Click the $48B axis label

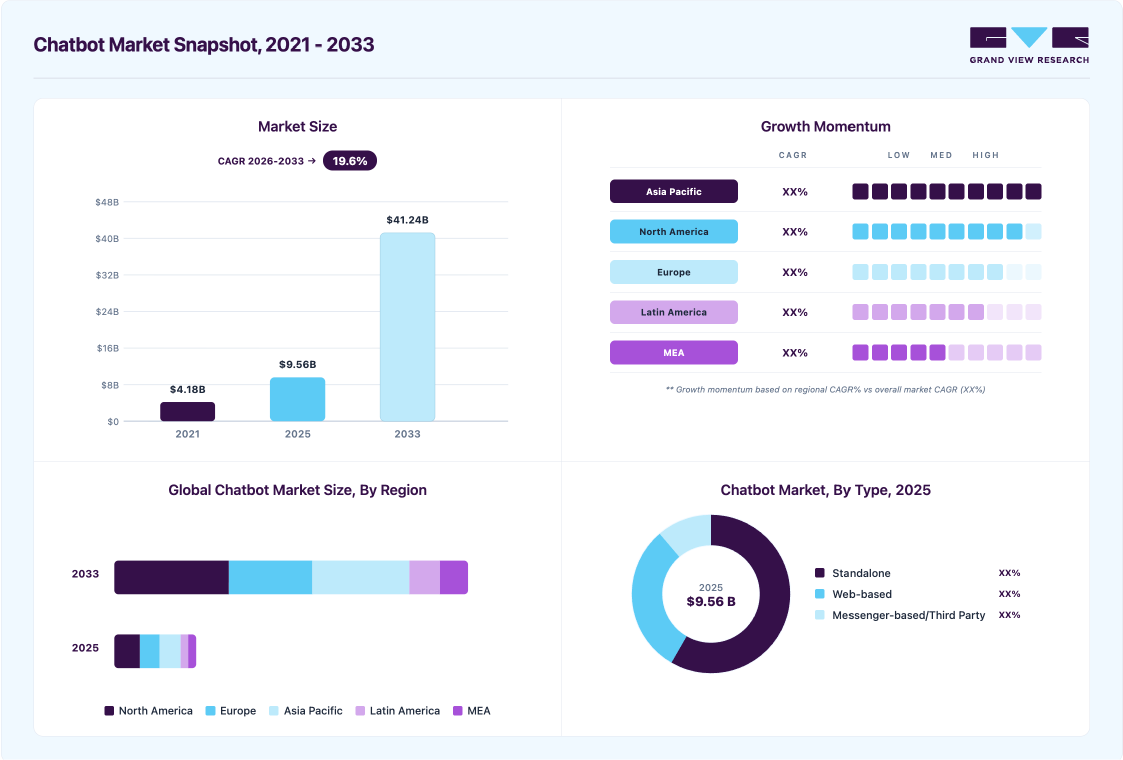point(107,203)
